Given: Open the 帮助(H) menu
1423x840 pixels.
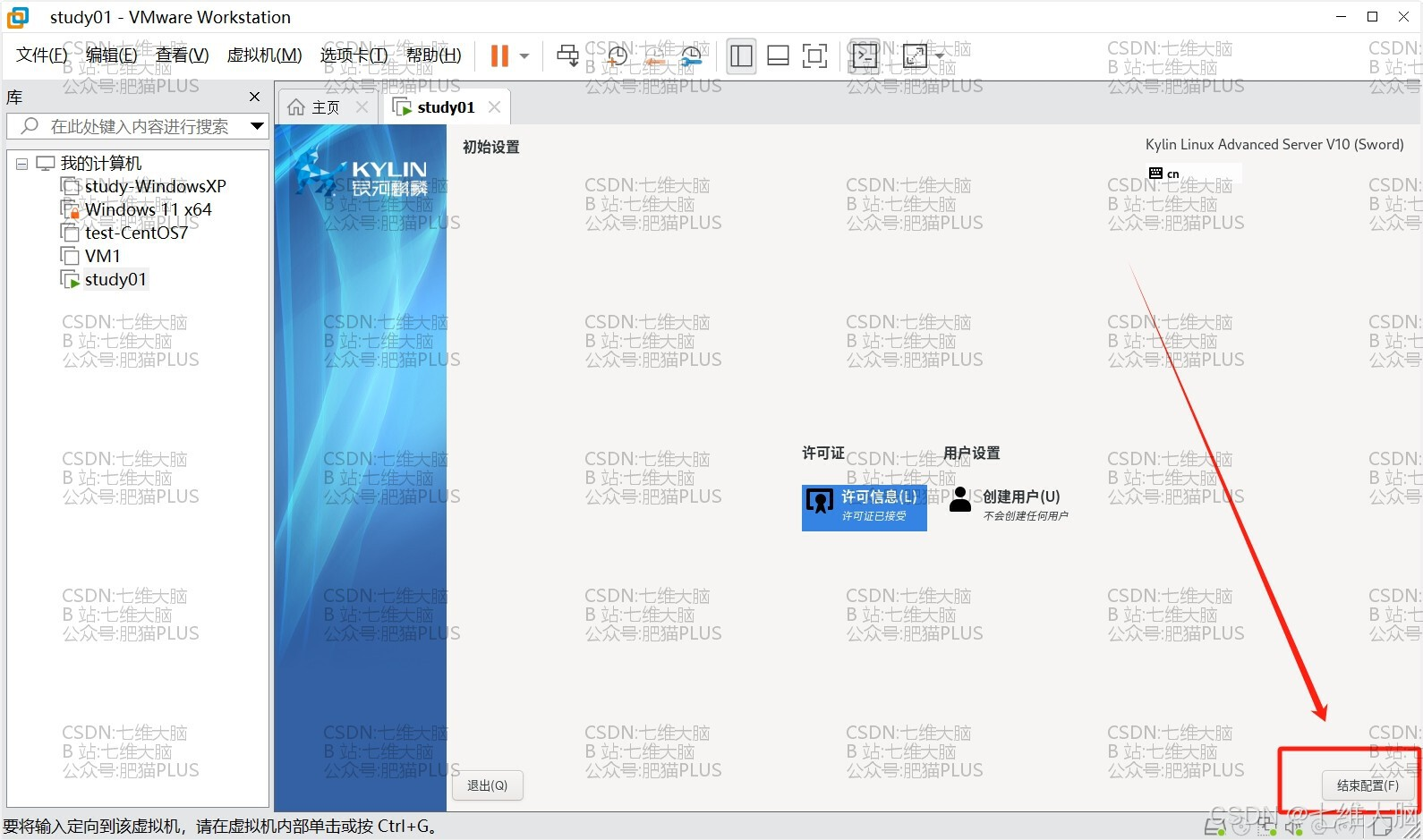Looking at the screenshot, I should (x=433, y=55).
